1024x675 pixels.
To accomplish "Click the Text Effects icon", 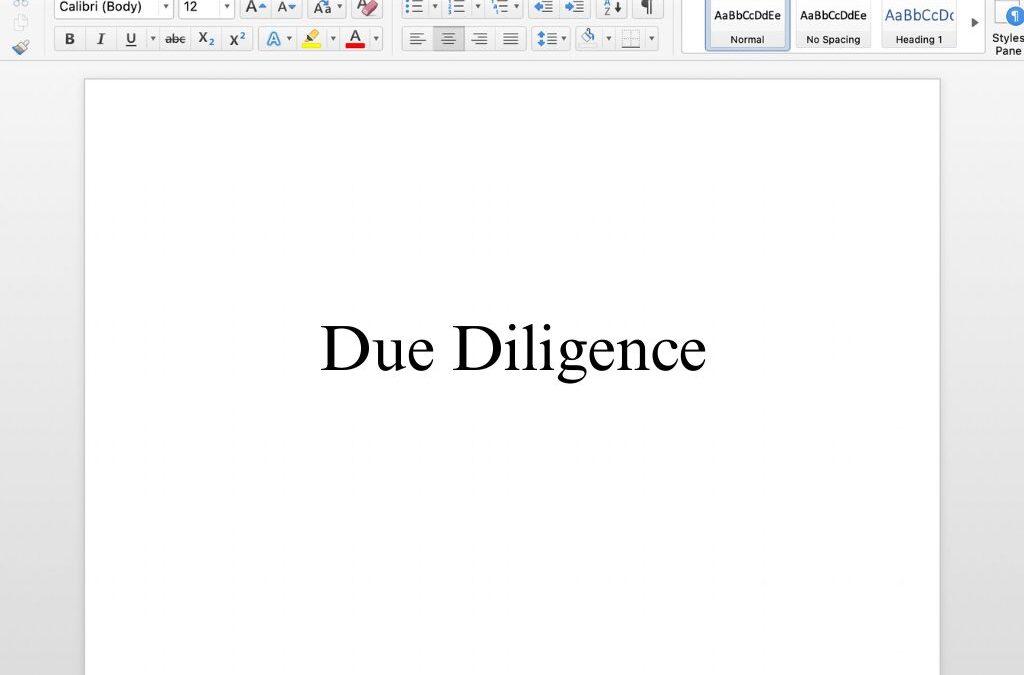I will tap(274, 39).
